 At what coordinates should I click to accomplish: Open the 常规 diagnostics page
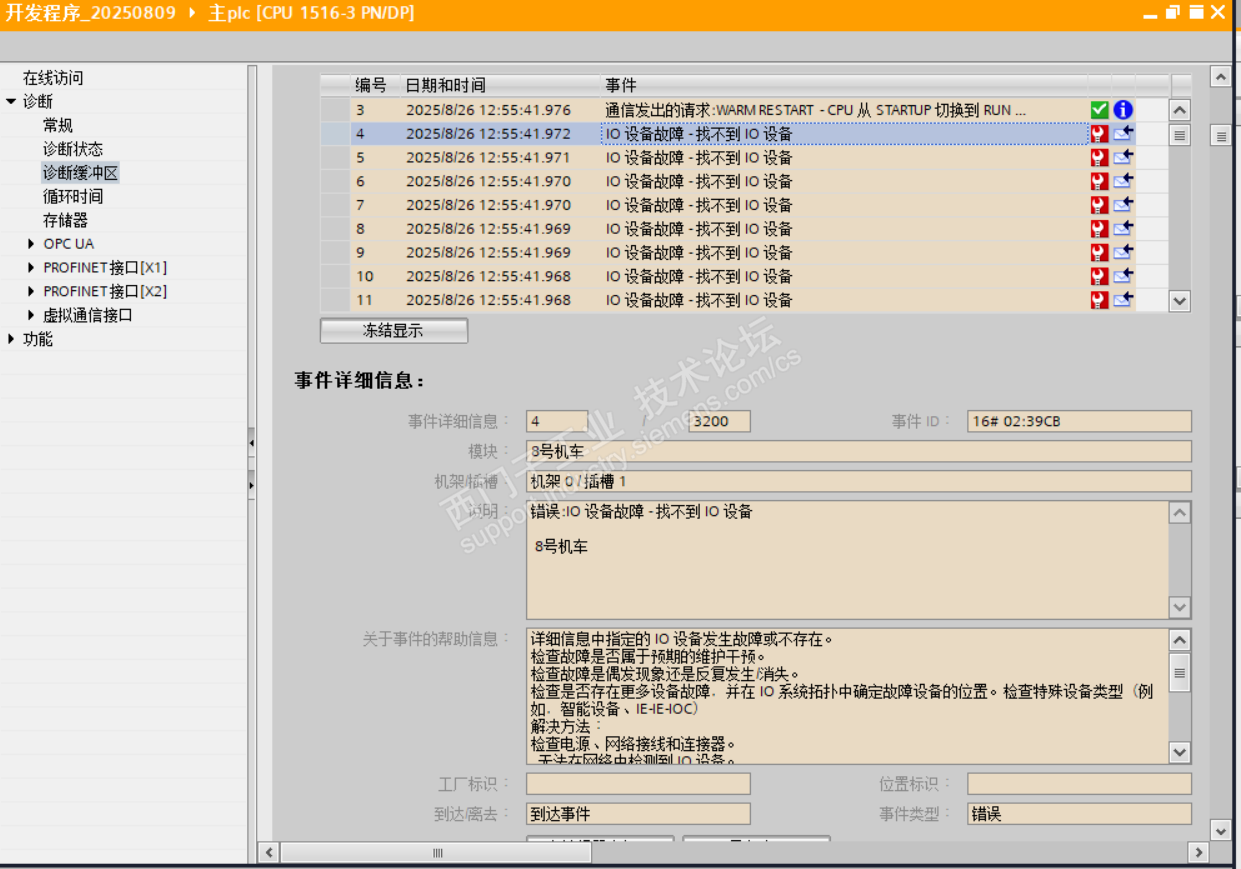pyautogui.click(x=58, y=125)
